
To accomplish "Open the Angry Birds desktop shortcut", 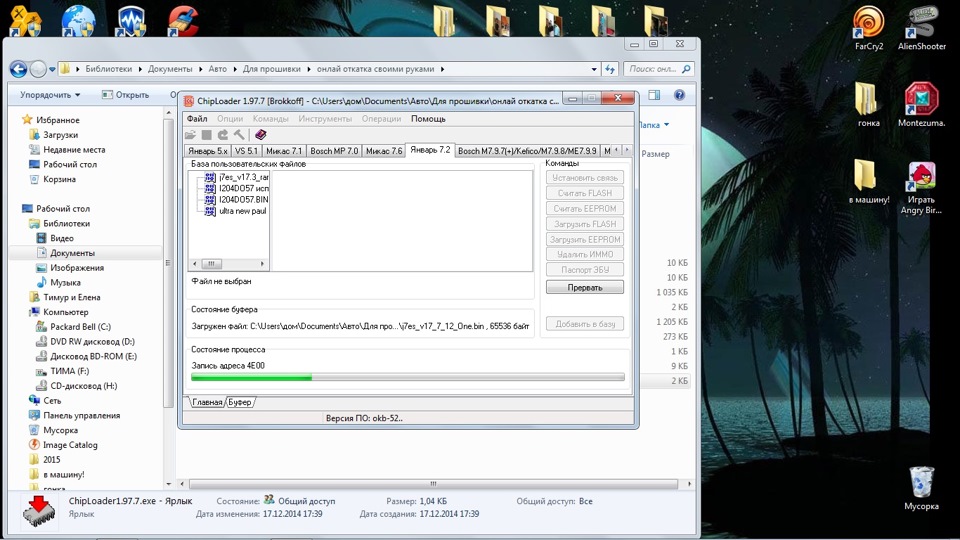I will click(921, 187).
